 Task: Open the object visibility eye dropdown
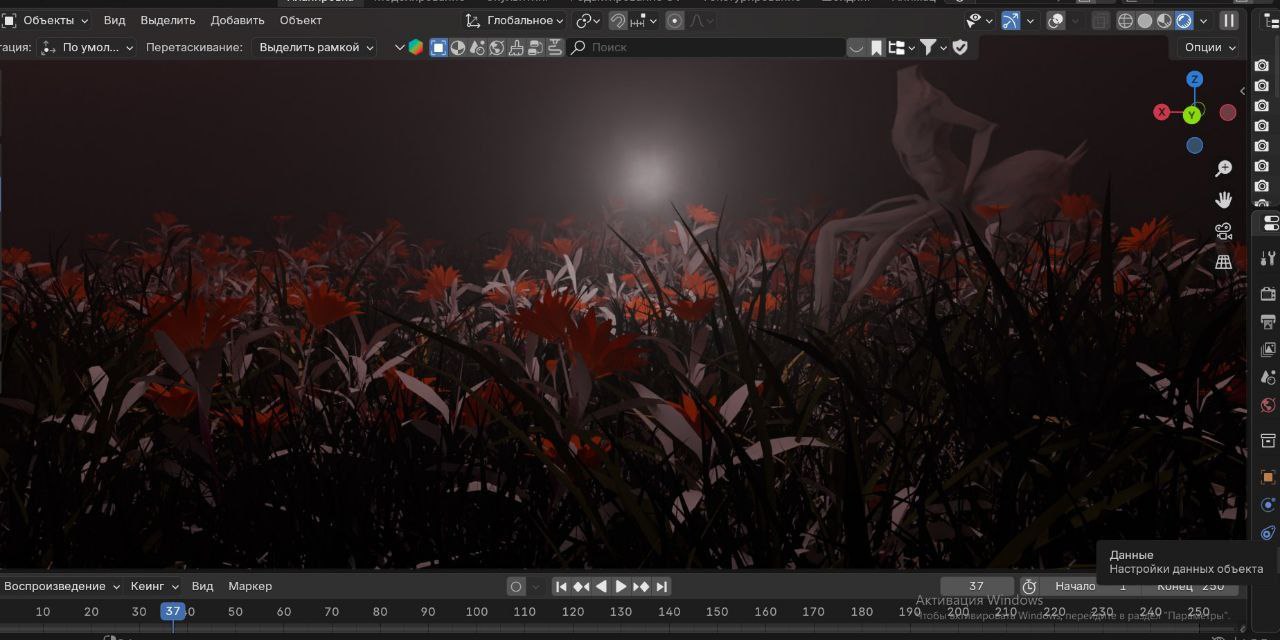coord(979,20)
